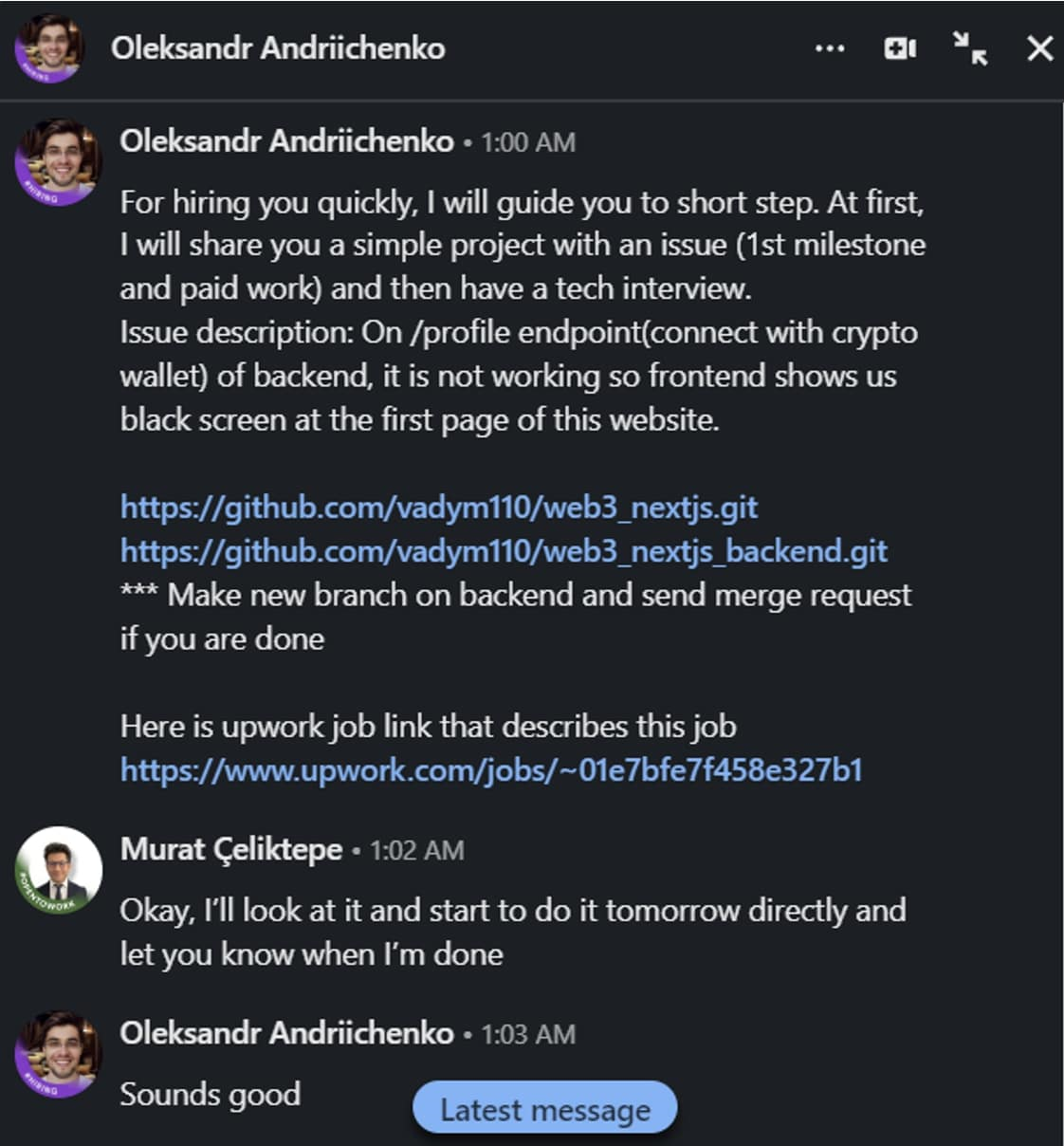This screenshot has height=1146, width=1064.
Task: Click Murat Çeliktepe's profile picture
Action: [58, 869]
